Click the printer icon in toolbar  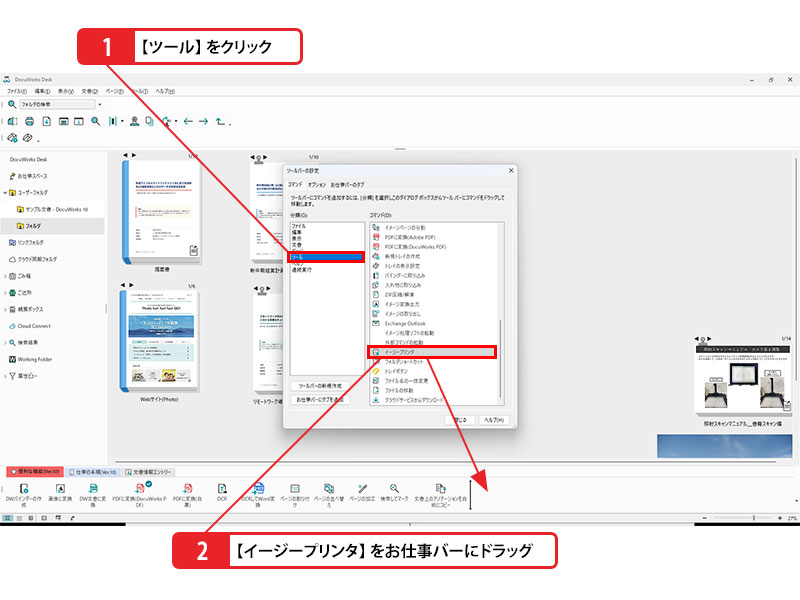[30, 121]
